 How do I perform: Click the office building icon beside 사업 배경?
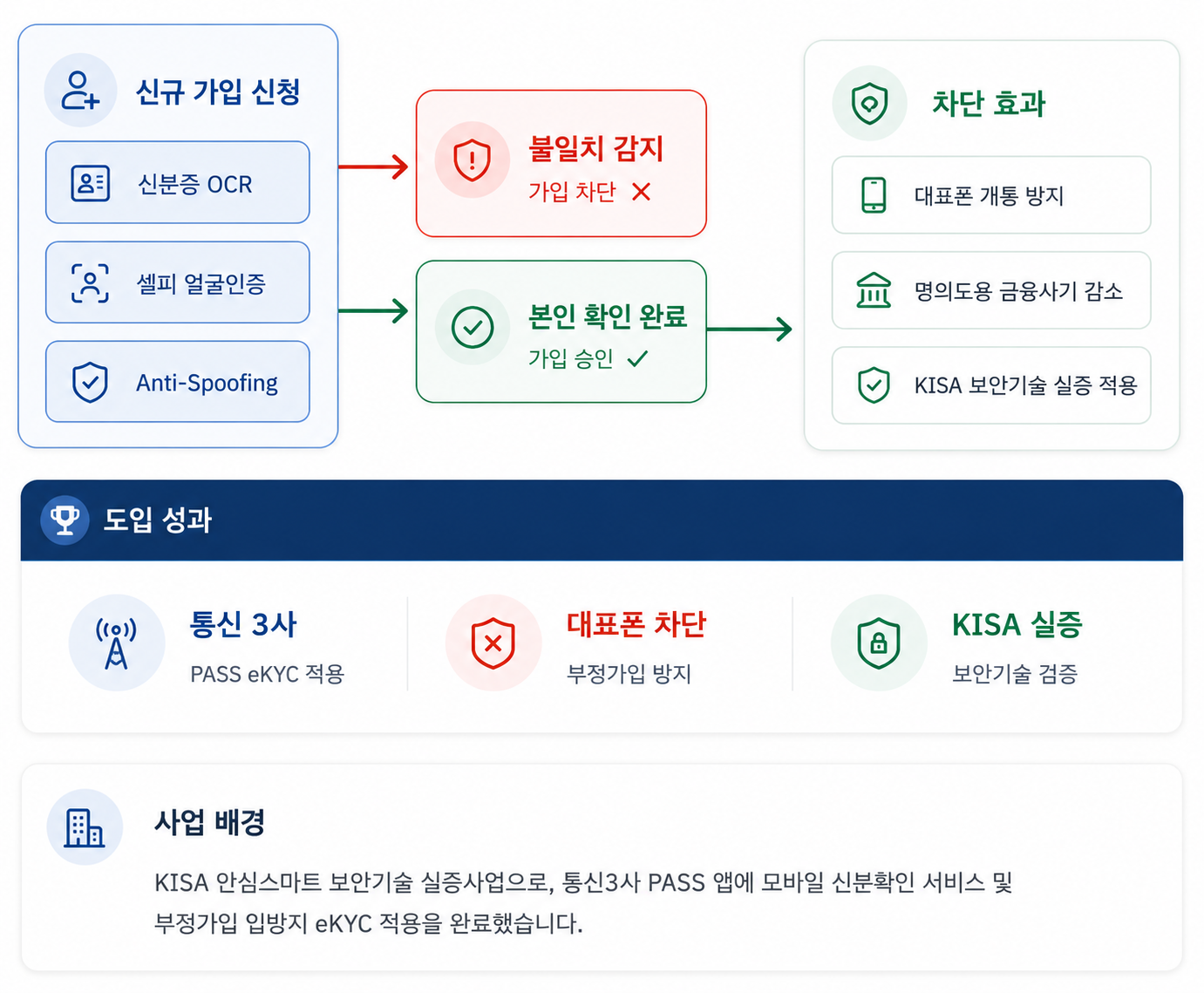85,827
